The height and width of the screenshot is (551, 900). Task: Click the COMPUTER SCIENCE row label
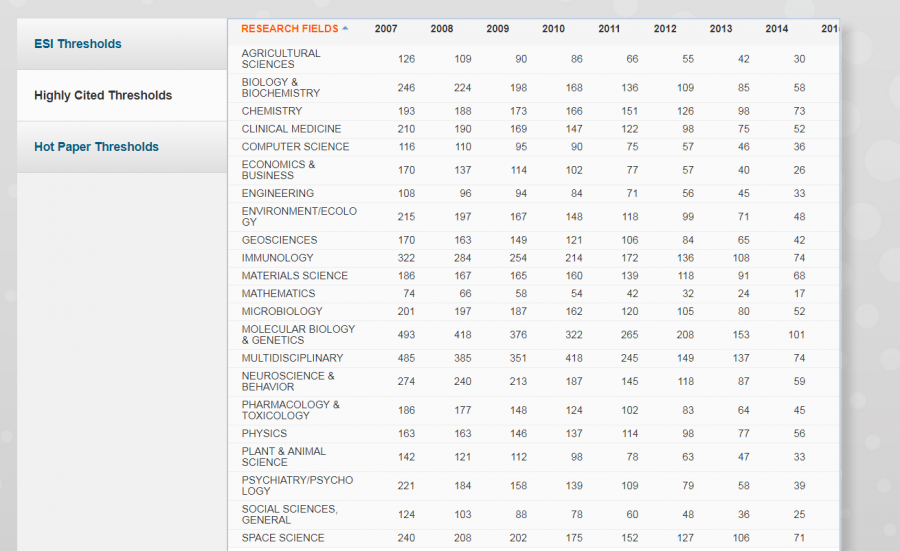(x=295, y=147)
